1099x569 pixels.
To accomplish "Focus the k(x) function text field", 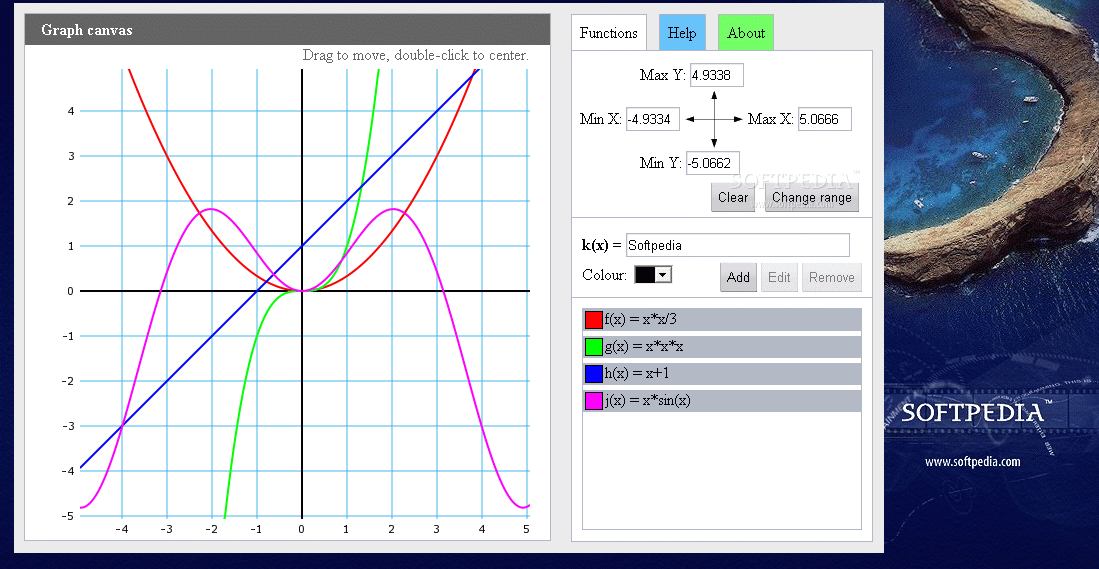I will point(737,245).
